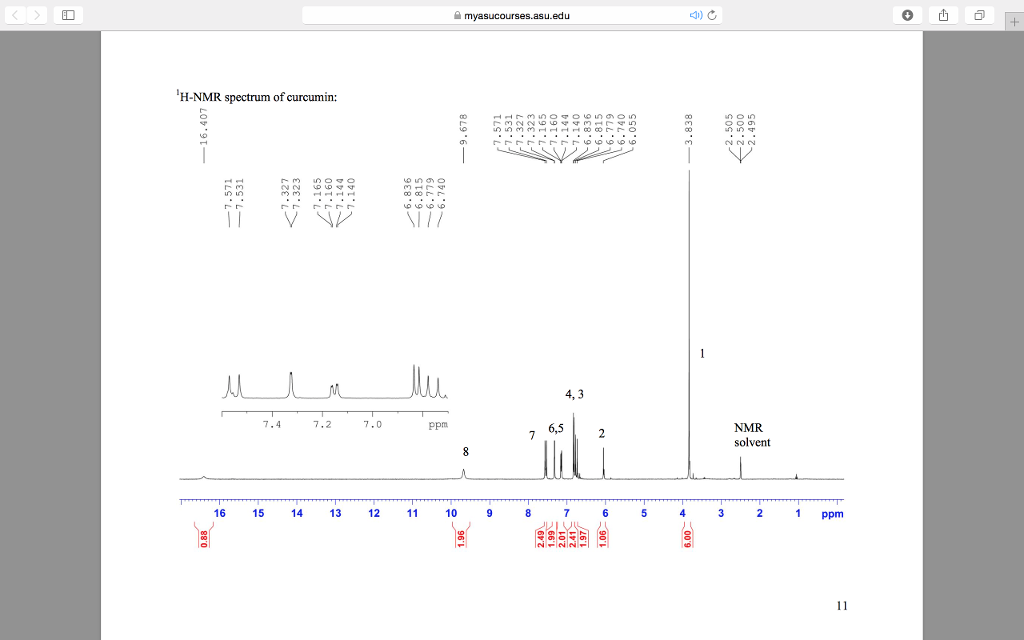Mute page audio with the speaker icon
Image resolution: width=1024 pixels, height=640 pixels.
(x=695, y=14)
